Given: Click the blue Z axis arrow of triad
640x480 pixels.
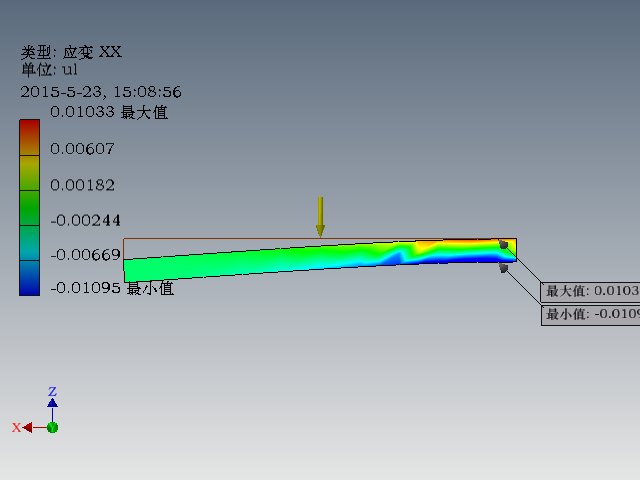Looking at the screenshot, I should [52, 403].
